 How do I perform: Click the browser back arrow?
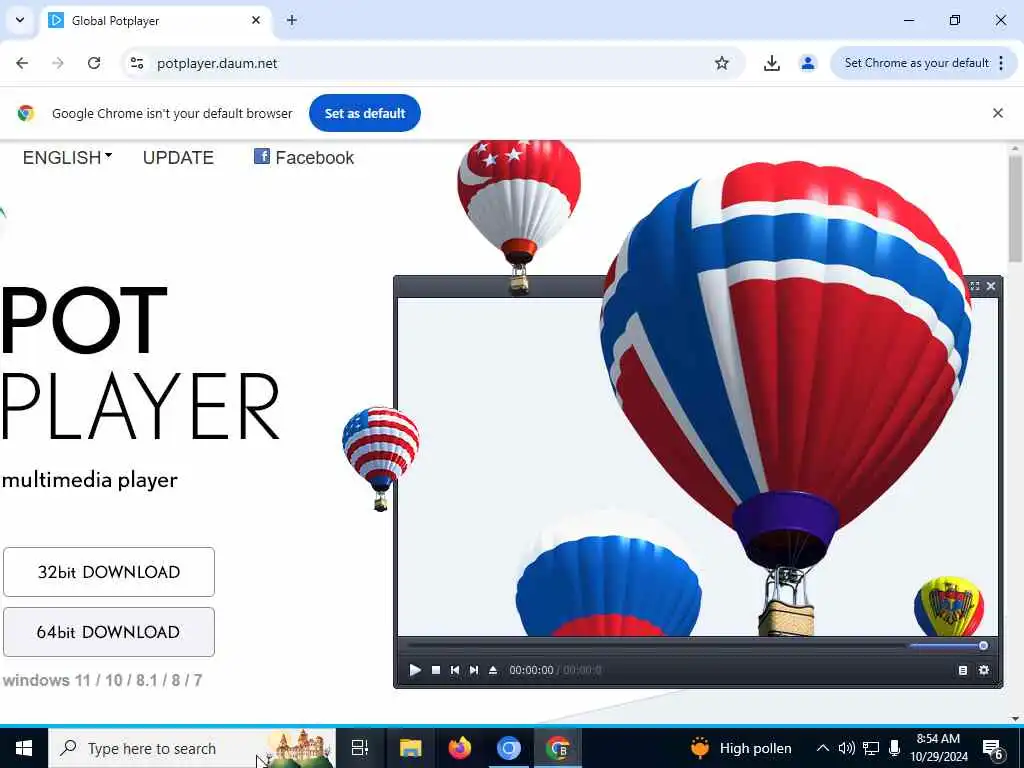click(x=22, y=63)
